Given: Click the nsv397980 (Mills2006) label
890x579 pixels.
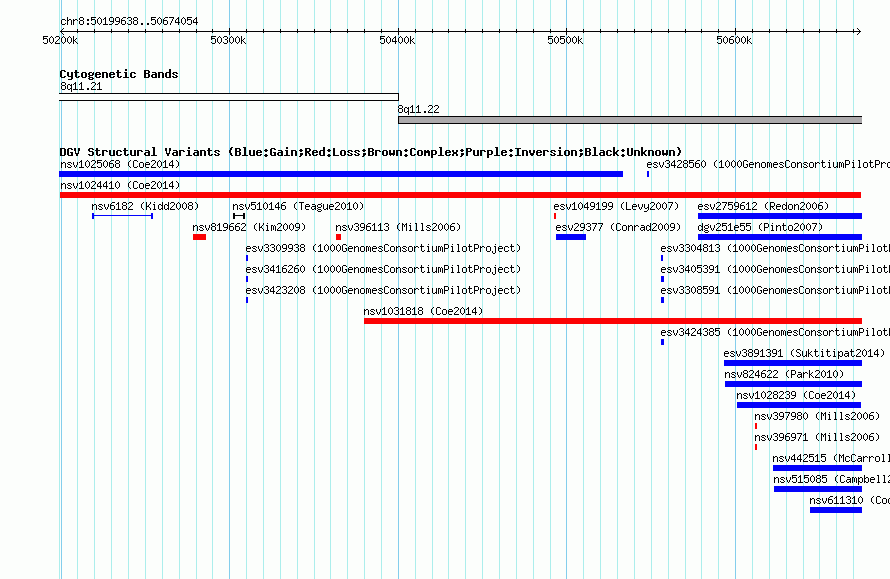Looking at the screenshot, I should pos(817,416).
